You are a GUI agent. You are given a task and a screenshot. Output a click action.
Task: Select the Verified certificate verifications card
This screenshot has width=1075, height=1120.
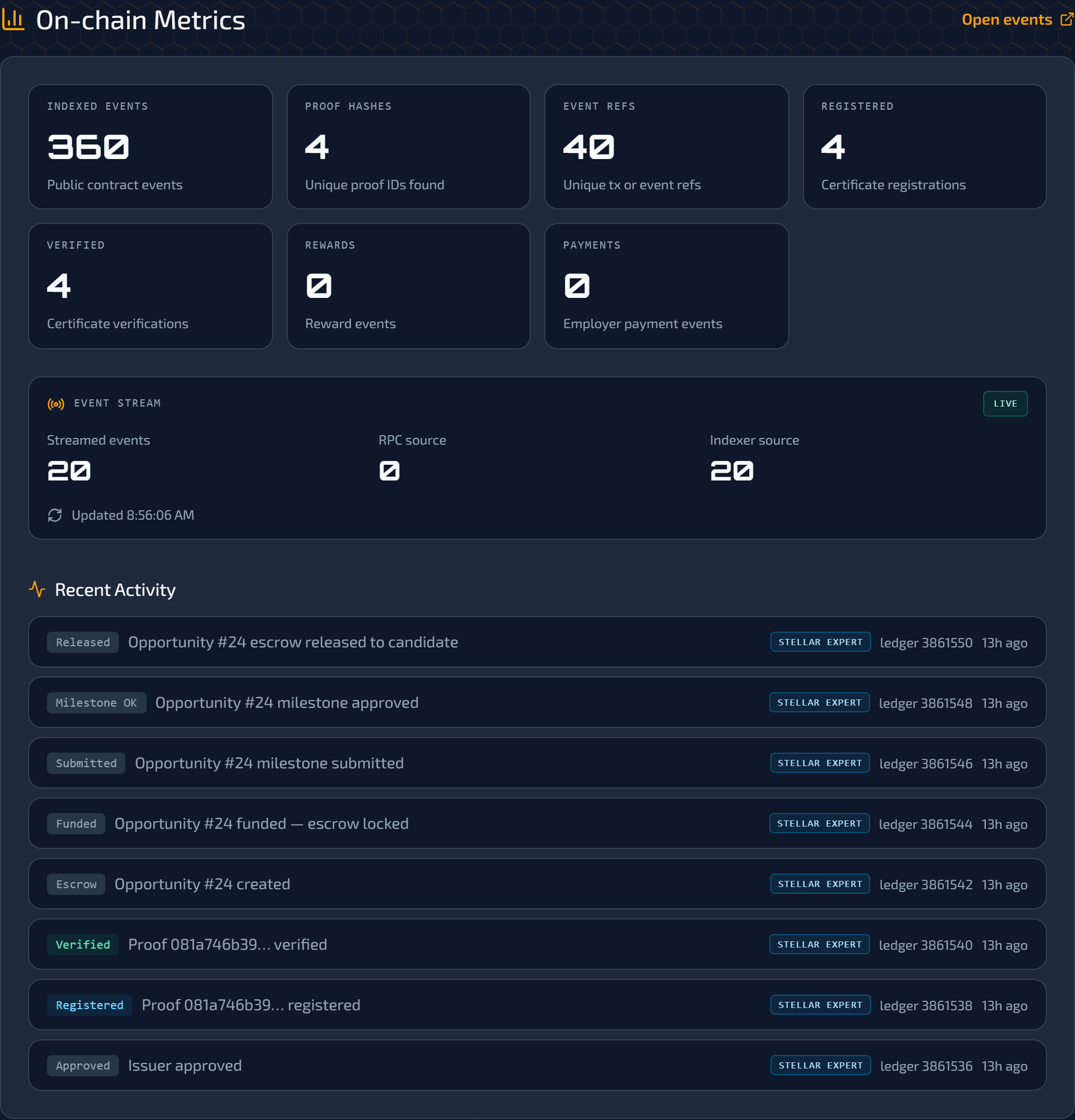(150, 286)
